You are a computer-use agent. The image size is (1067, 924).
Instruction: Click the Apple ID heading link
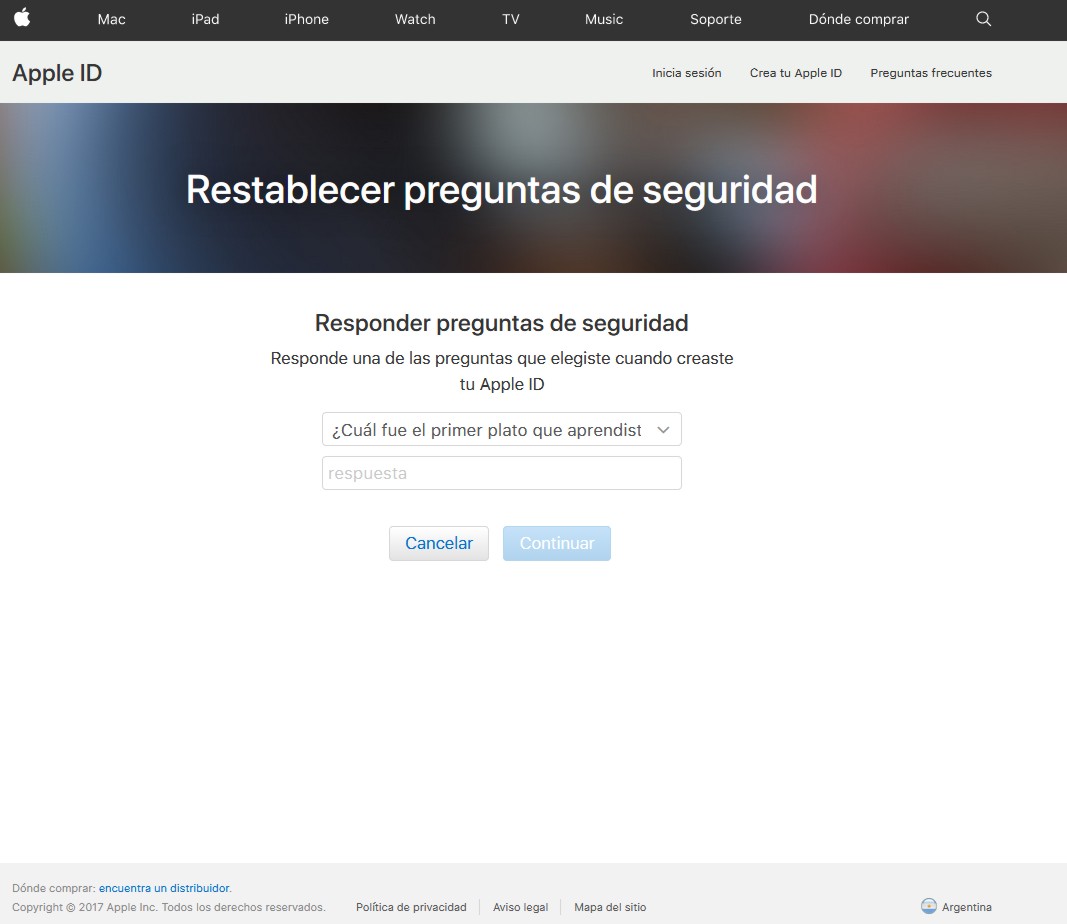tap(57, 73)
